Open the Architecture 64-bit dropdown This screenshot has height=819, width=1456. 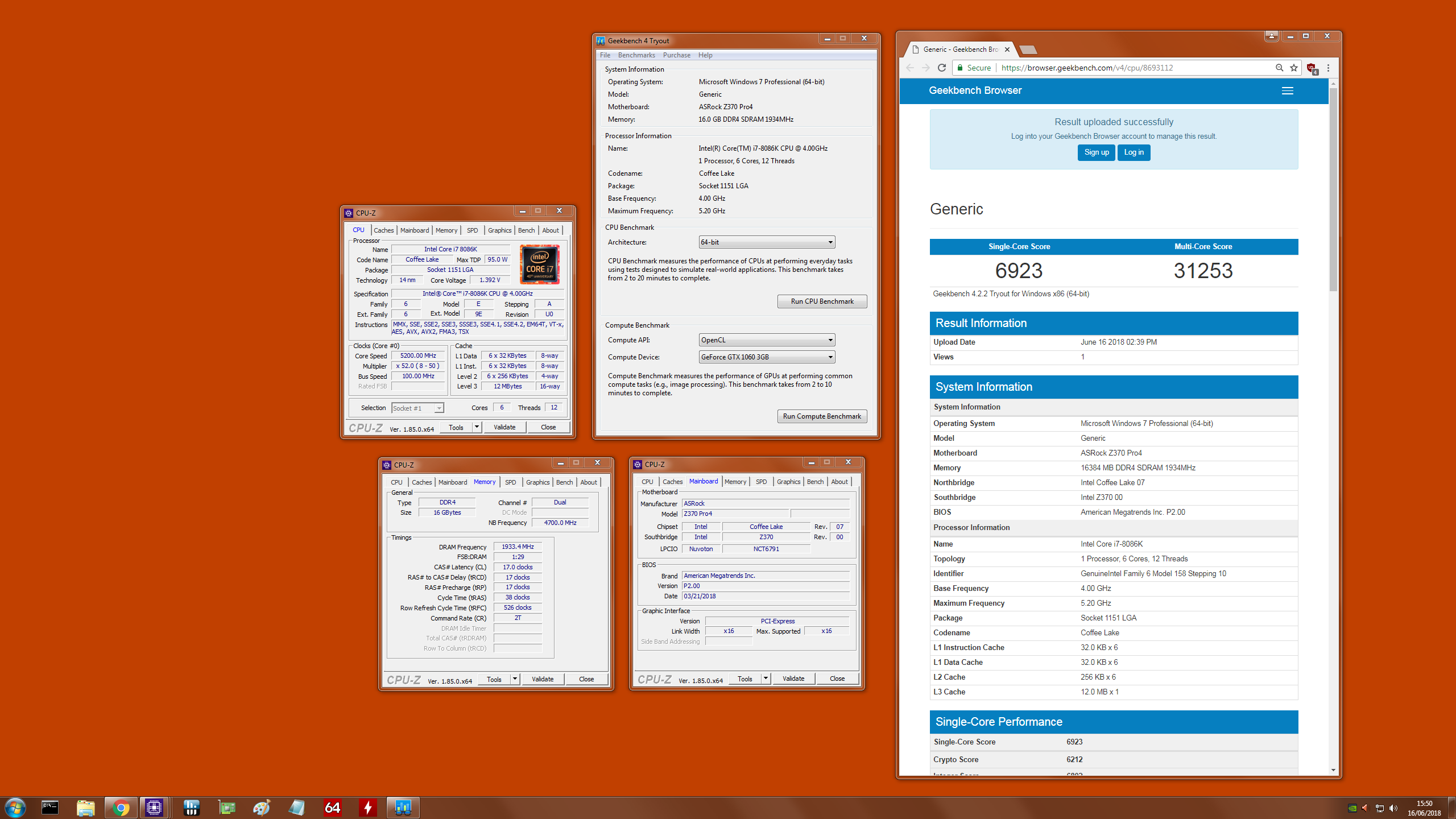point(767,242)
